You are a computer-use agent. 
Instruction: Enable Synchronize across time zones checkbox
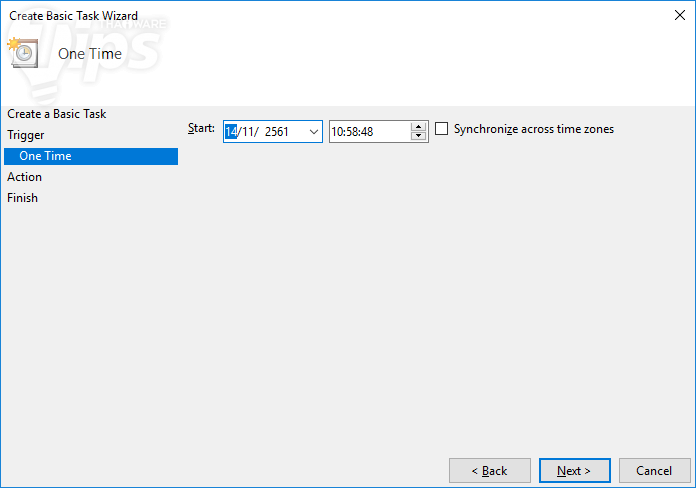[442, 129]
